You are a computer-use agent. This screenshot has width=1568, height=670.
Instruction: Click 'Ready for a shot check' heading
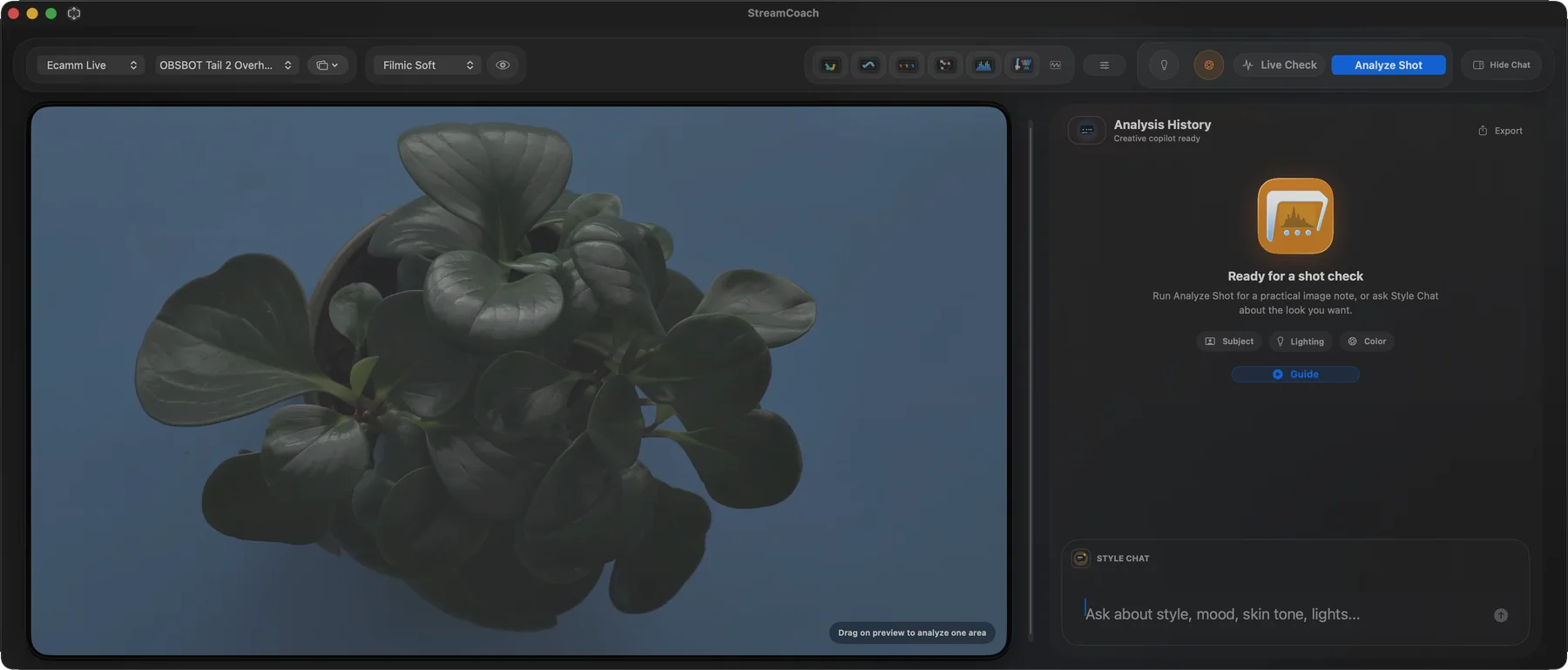(1295, 276)
